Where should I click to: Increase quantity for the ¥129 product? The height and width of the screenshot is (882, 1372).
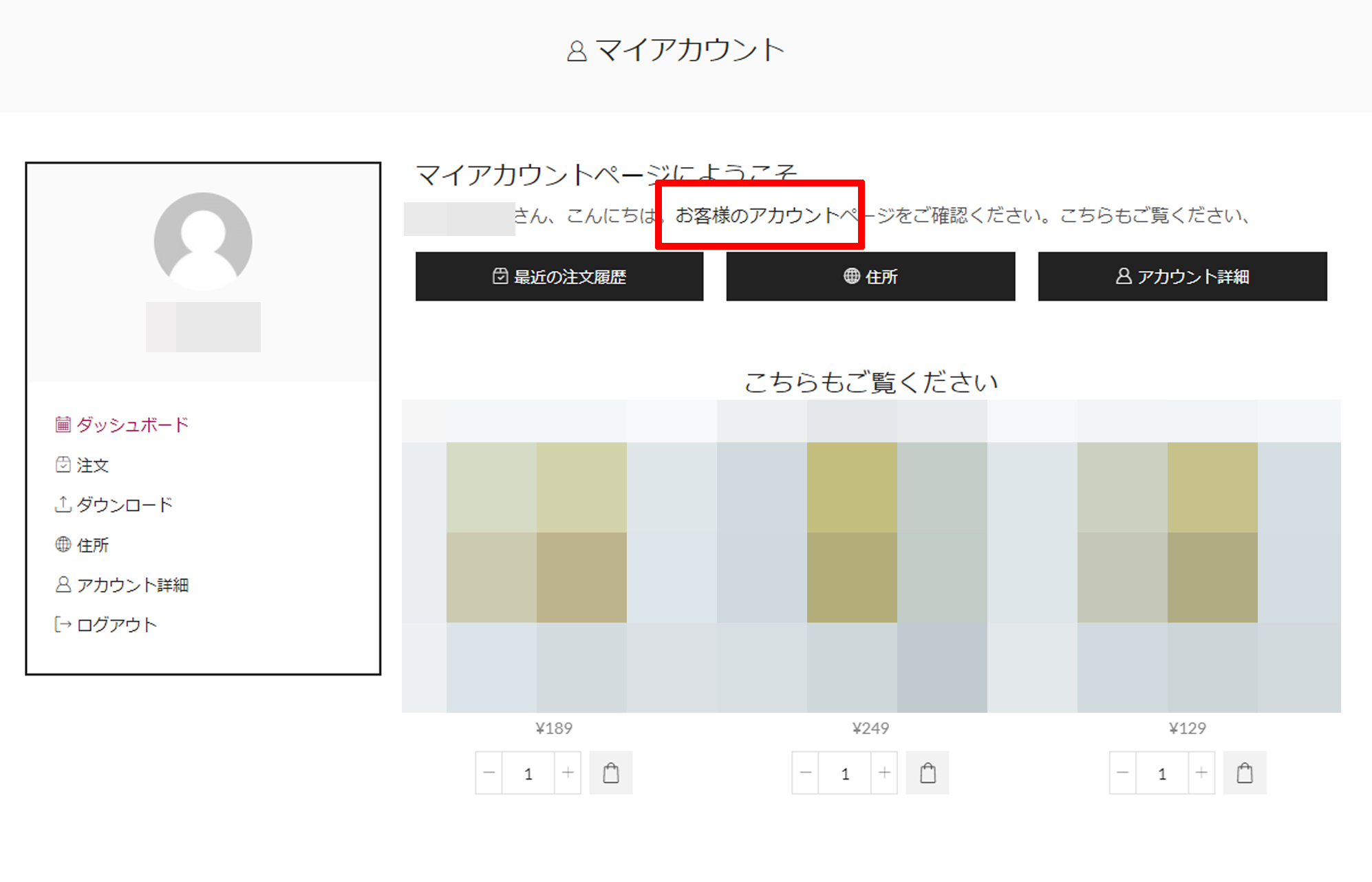pos(1201,773)
